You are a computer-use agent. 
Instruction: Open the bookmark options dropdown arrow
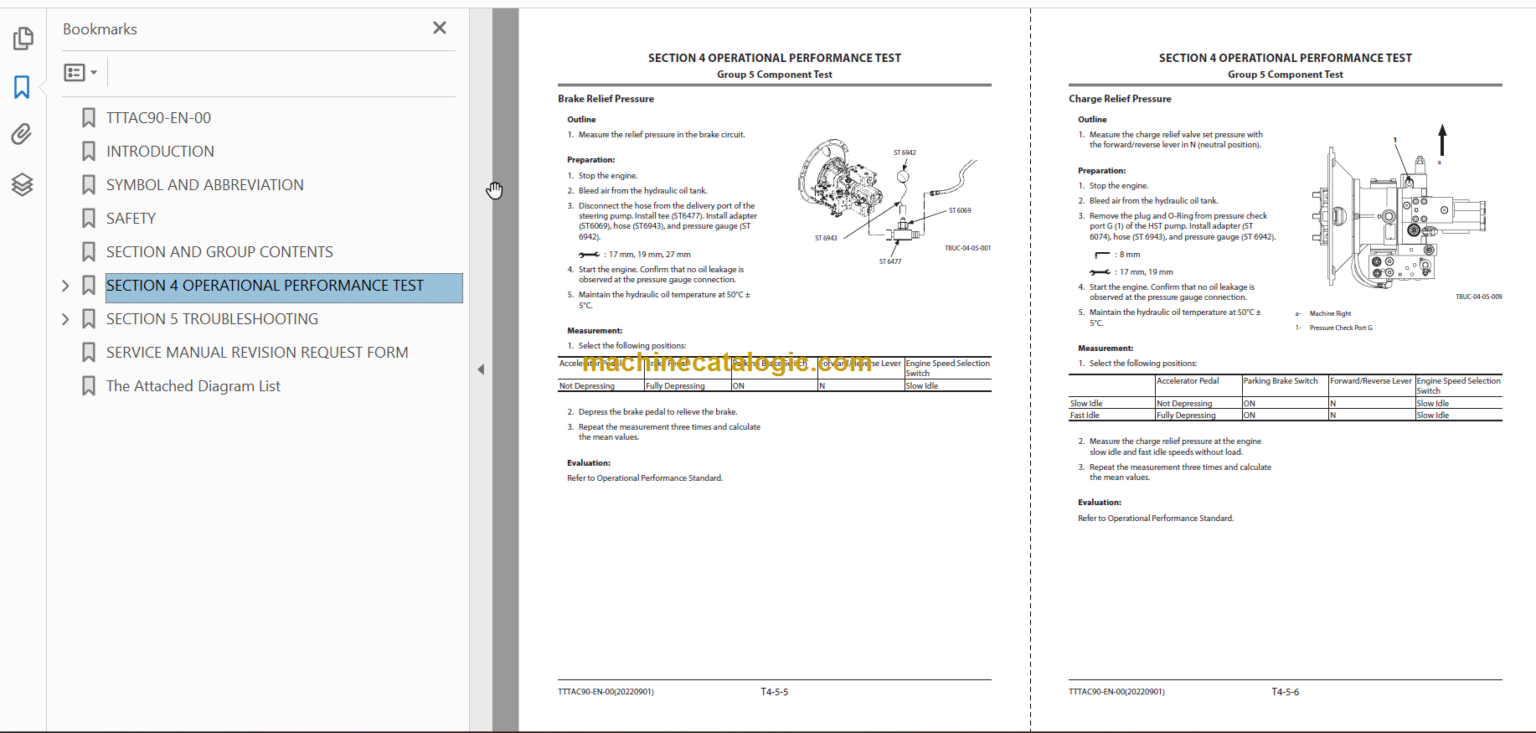point(92,71)
